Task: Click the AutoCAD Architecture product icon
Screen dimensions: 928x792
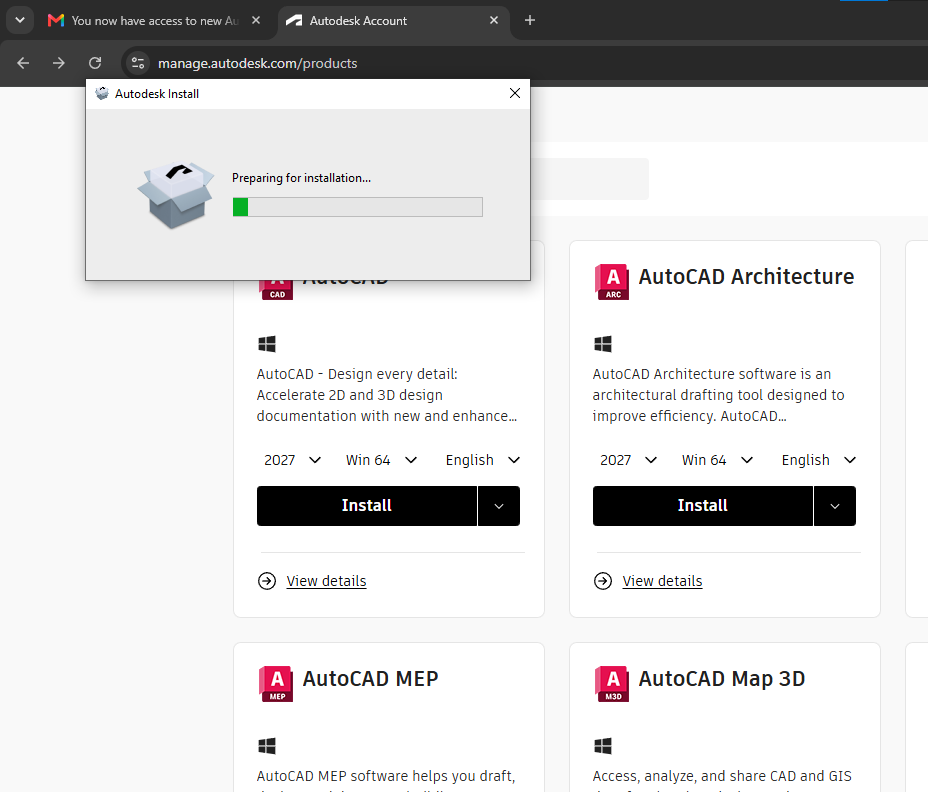Action: coord(612,282)
